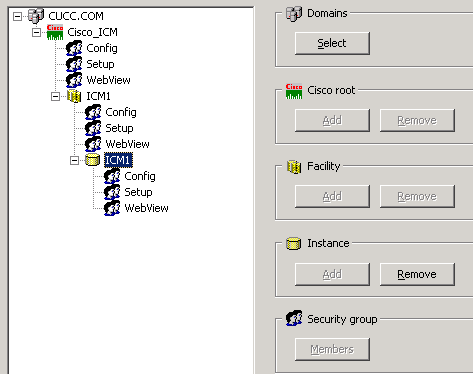
Task: Click the Setup group icon under ICM1 facility
Action: point(93,128)
